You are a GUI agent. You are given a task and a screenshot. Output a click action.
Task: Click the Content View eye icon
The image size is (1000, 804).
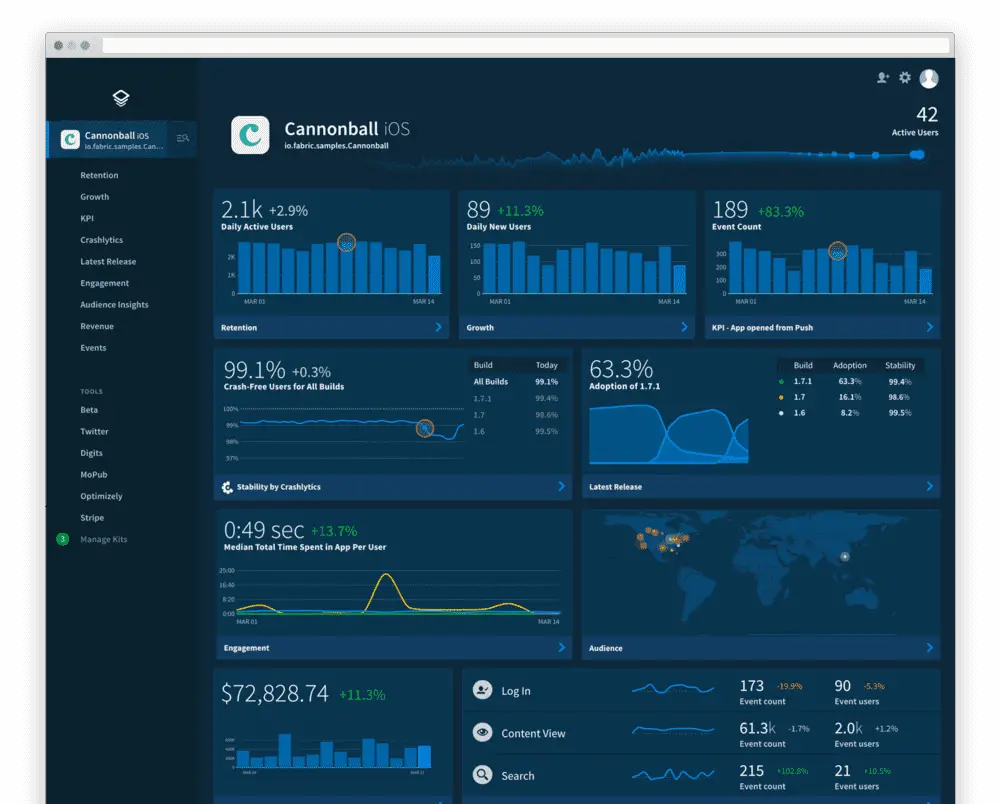483,733
